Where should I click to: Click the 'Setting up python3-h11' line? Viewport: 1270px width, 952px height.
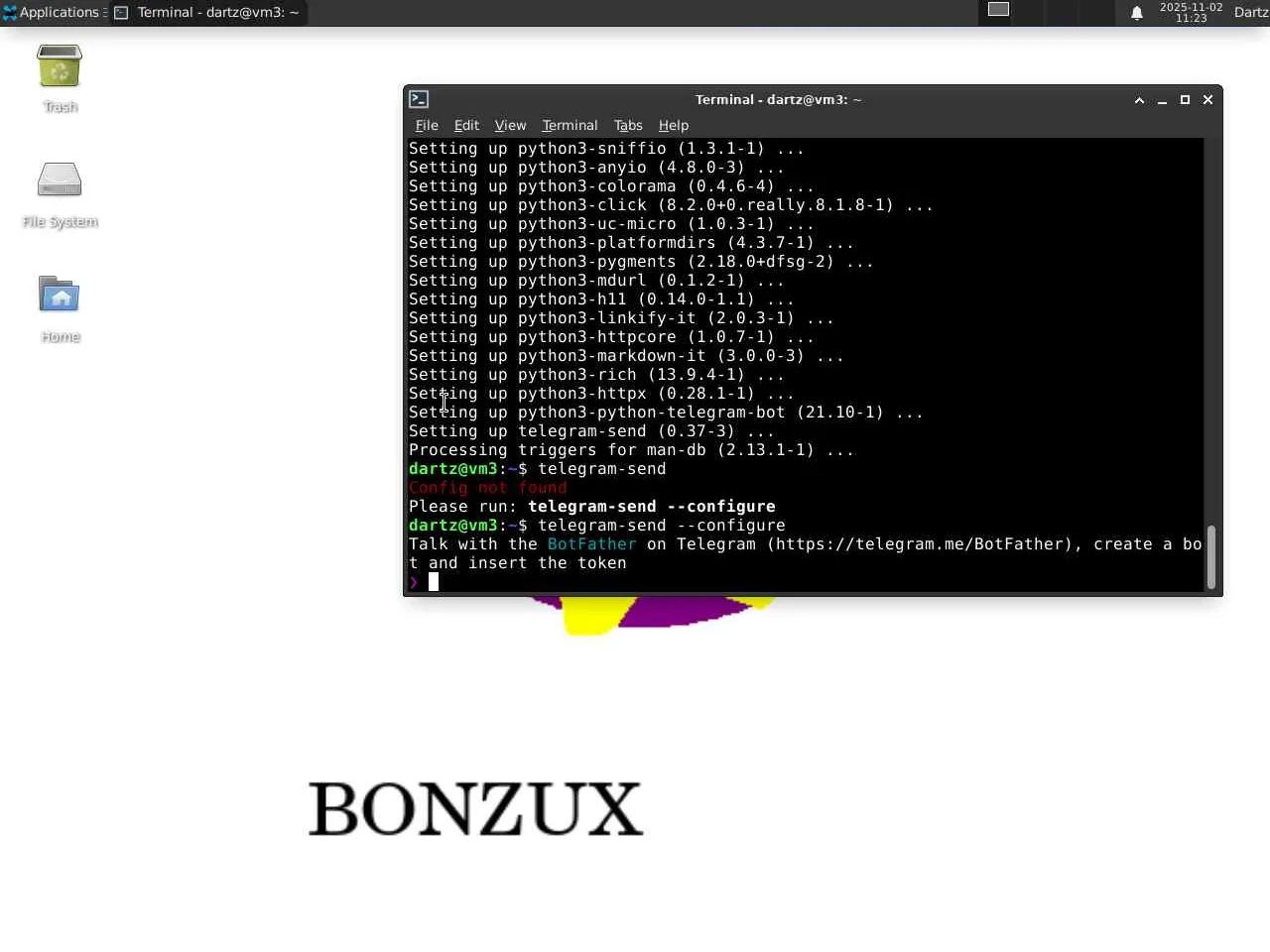(x=602, y=299)
